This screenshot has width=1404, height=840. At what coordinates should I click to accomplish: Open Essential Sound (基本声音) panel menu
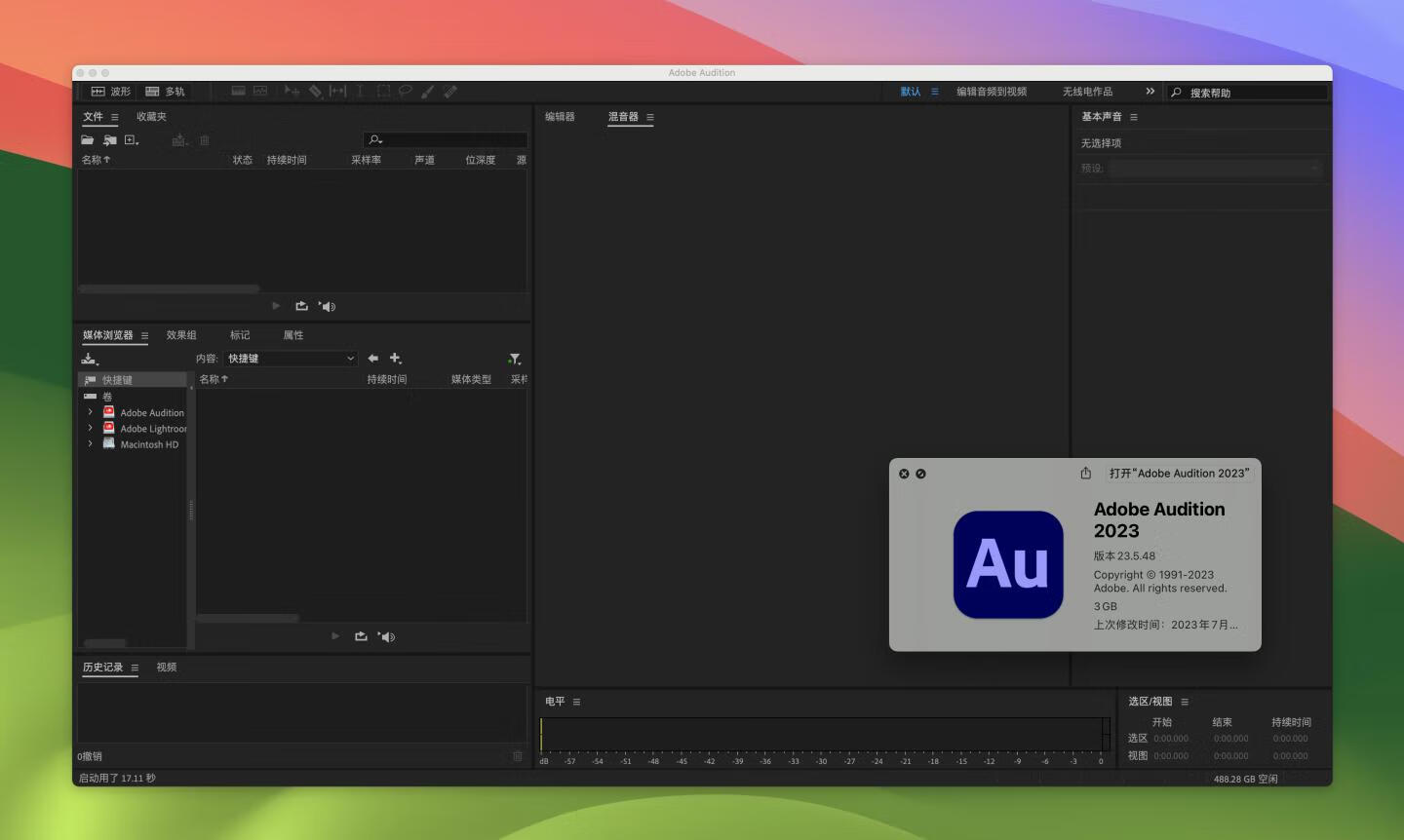point(1134,118)
